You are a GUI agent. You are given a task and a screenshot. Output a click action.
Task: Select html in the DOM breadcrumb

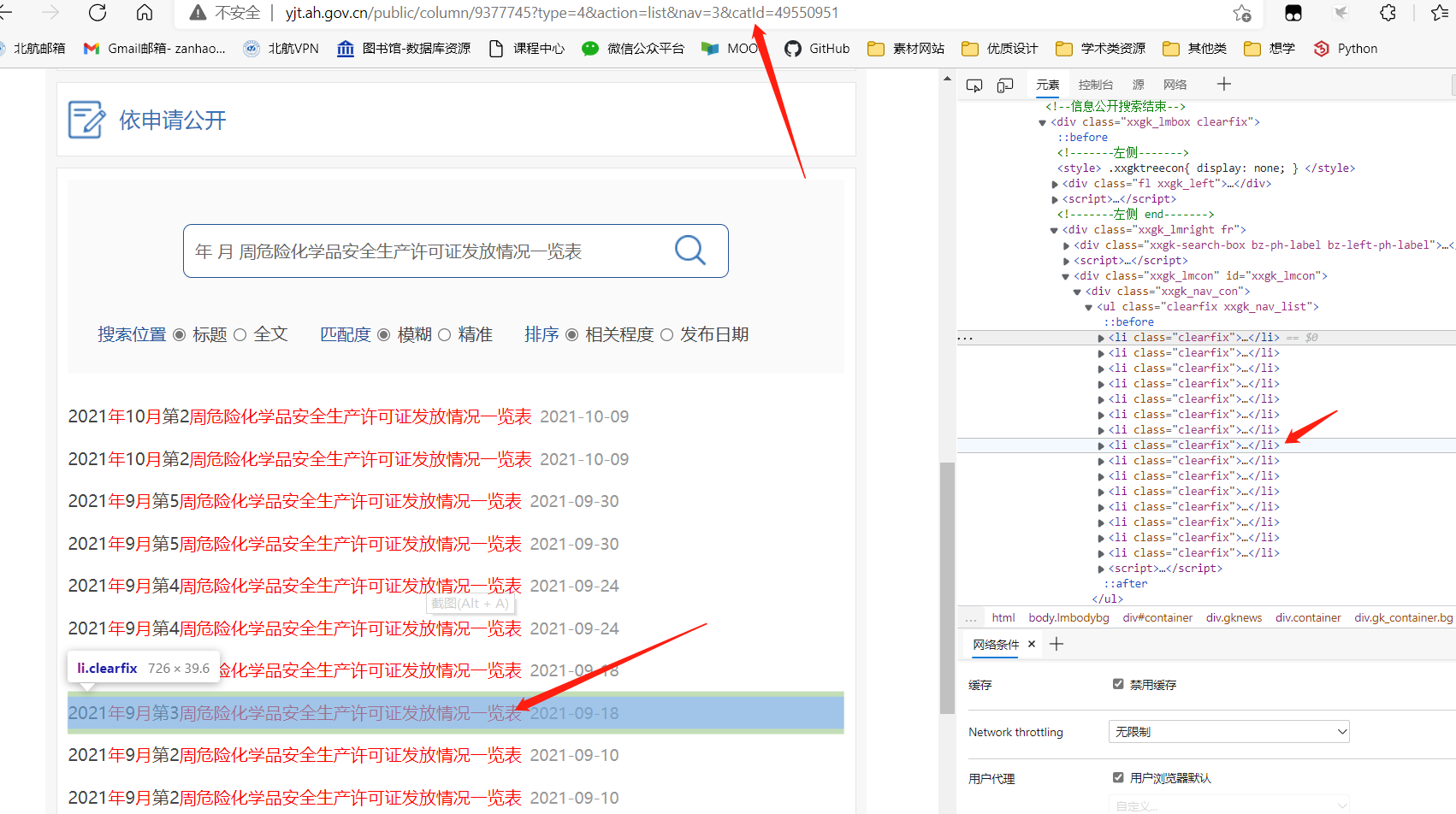[1003, 617]
